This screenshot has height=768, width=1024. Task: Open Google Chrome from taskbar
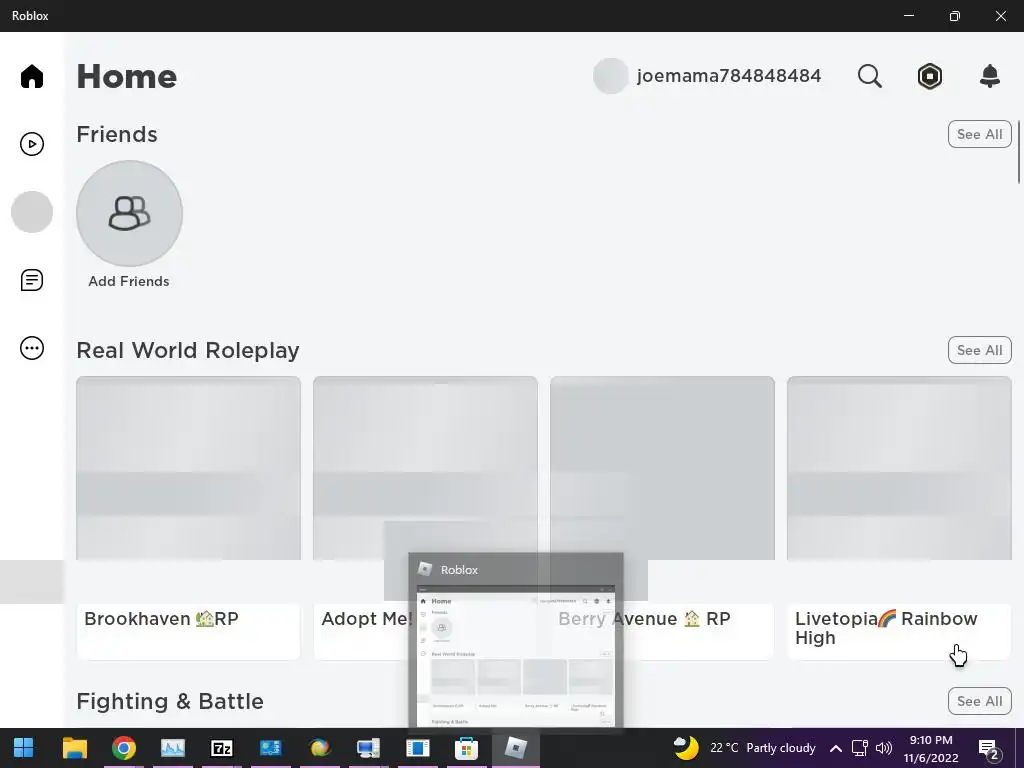(x=123, y=748)
